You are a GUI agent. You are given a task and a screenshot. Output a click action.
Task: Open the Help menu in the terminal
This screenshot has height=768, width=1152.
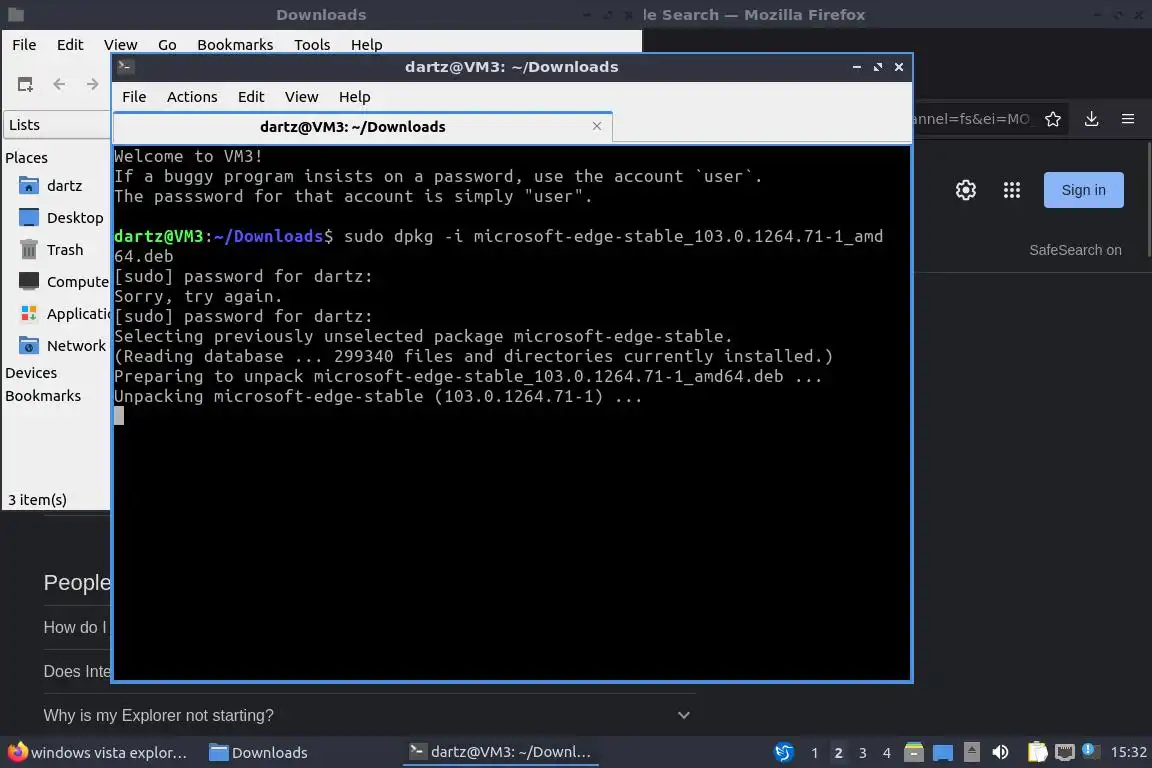[x=354, y=97]
